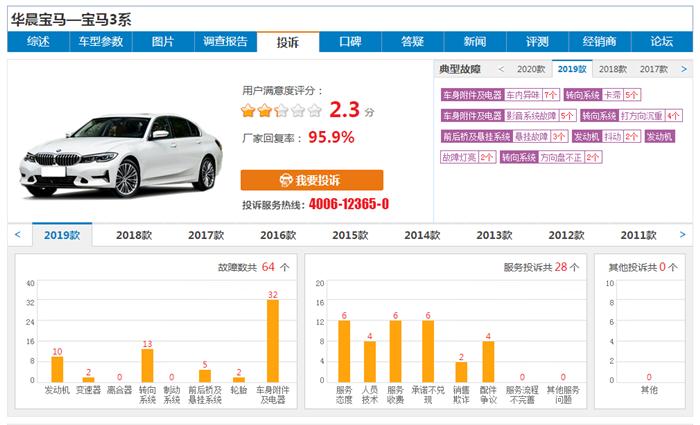
Task: Switch to the 评测 tab
Action: click(x=537, y=42)
